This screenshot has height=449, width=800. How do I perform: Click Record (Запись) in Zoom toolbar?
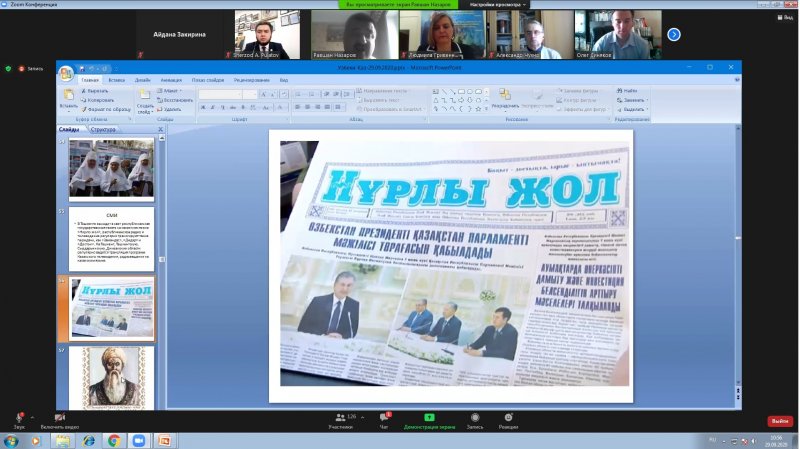coord(475,420)
